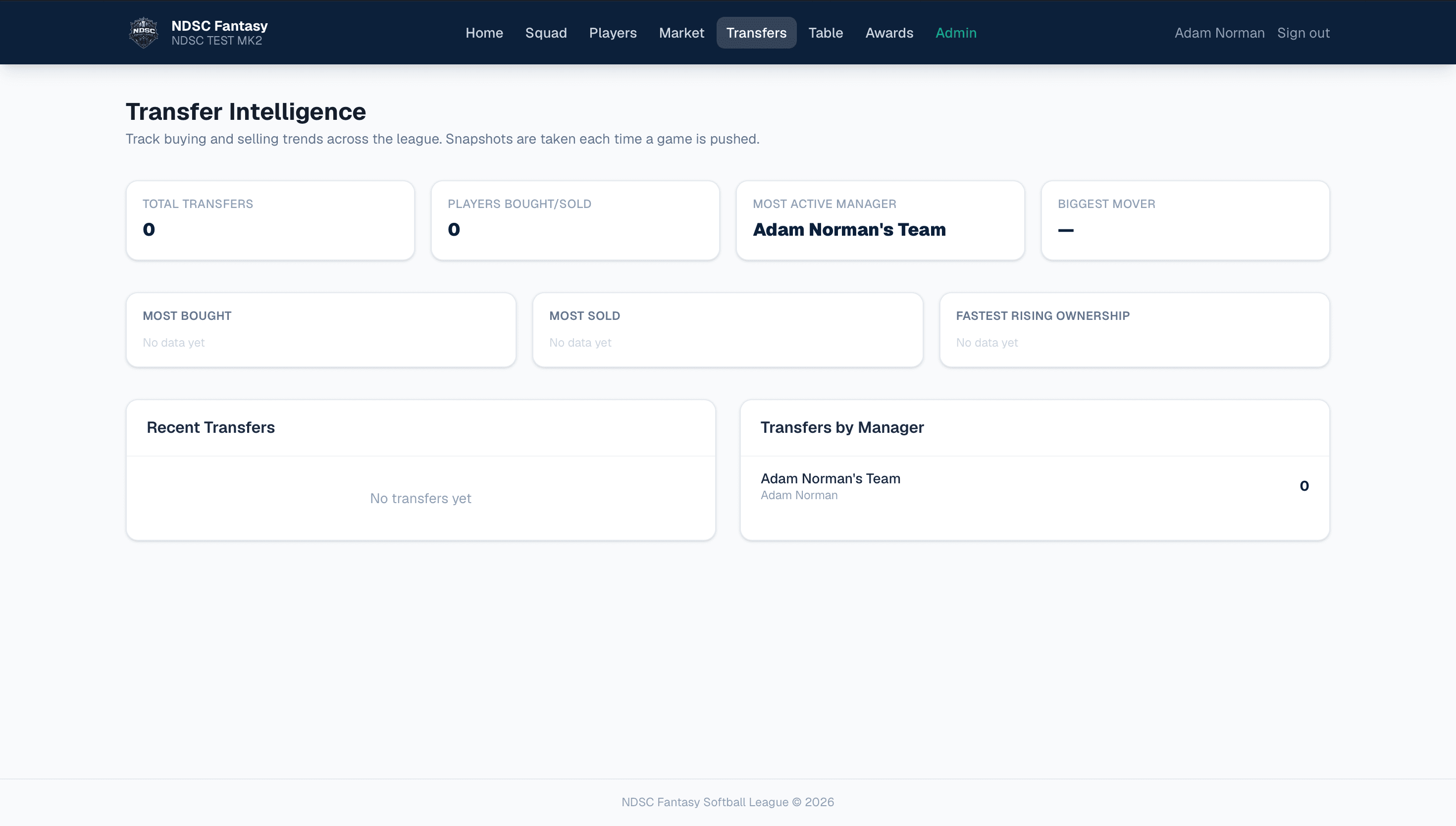This screenshot has width=1456, height=826.
Task: Click the TOTAL TRANSFERS card label
Action: (198, 204)
